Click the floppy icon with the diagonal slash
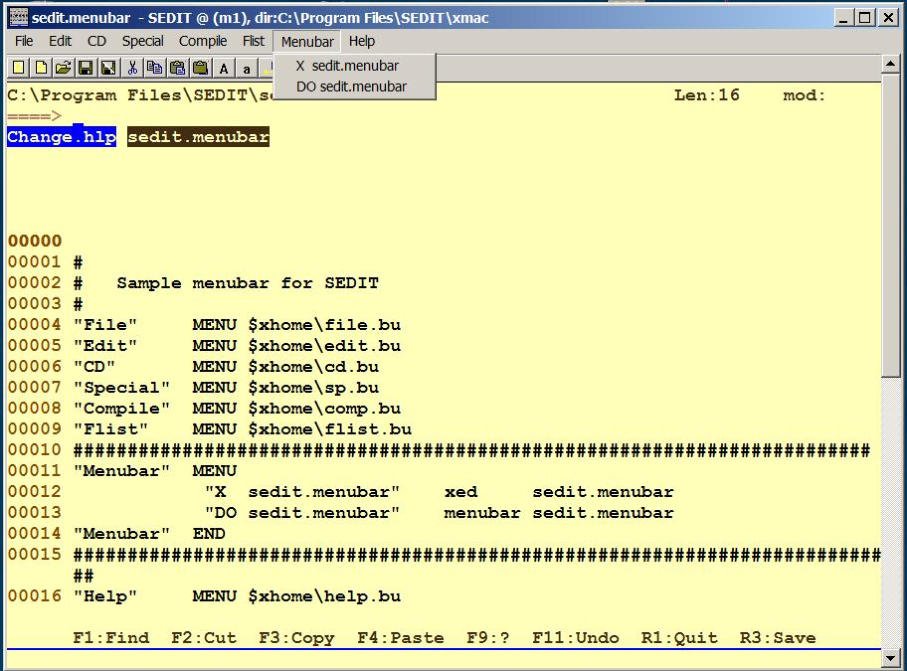 109,68
